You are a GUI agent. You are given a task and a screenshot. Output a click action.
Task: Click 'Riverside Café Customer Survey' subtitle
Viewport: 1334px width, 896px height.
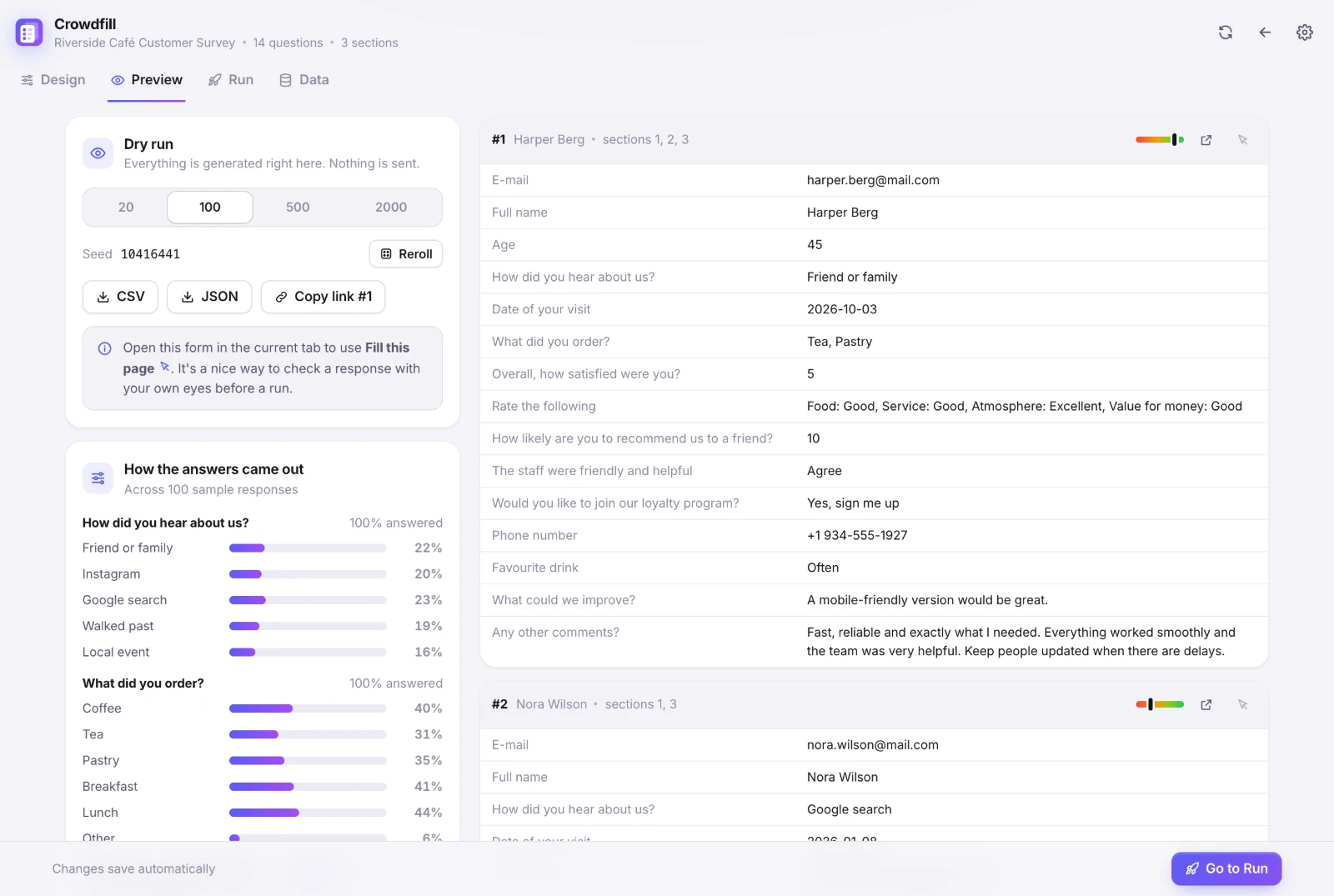144,43
